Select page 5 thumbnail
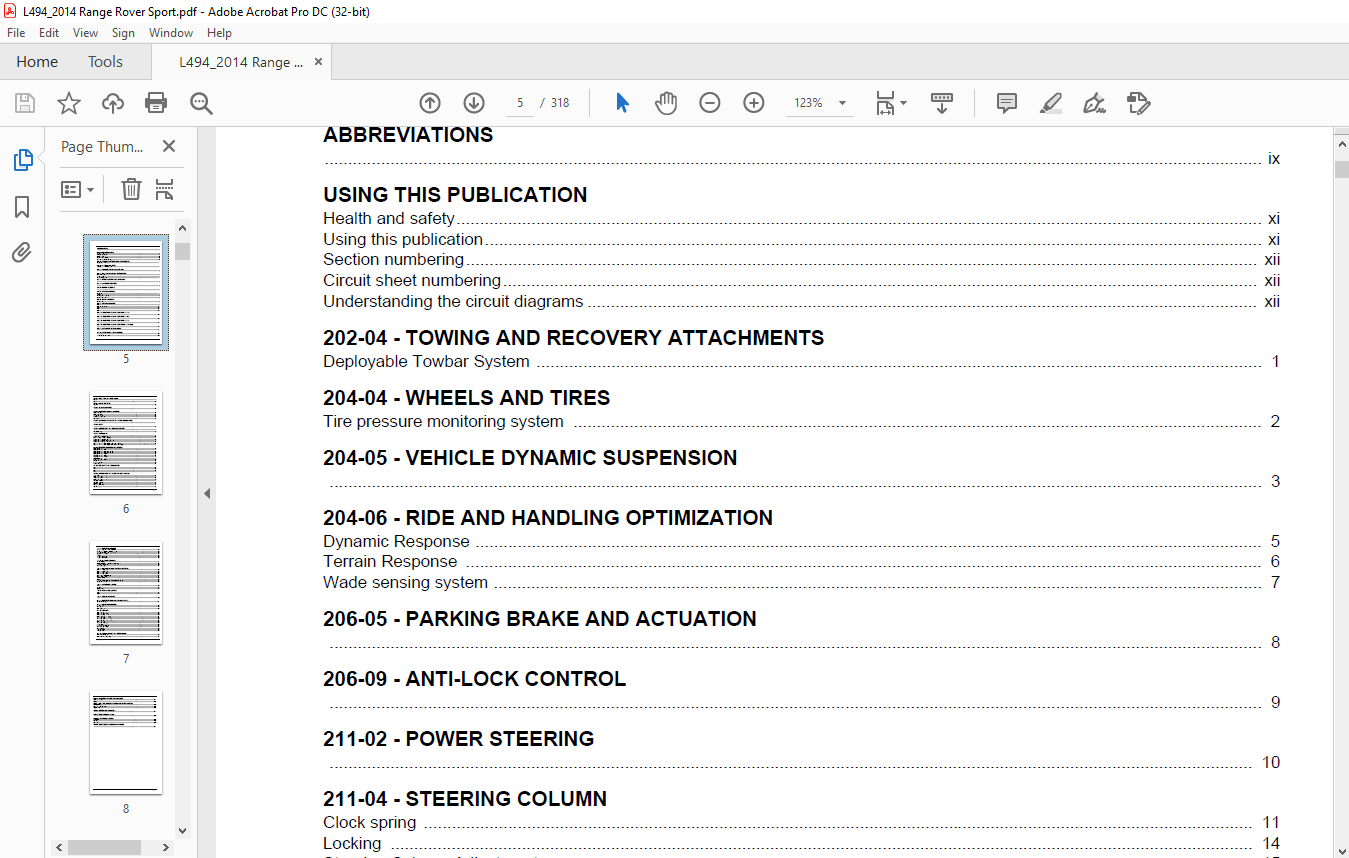 tap(126, 292)
